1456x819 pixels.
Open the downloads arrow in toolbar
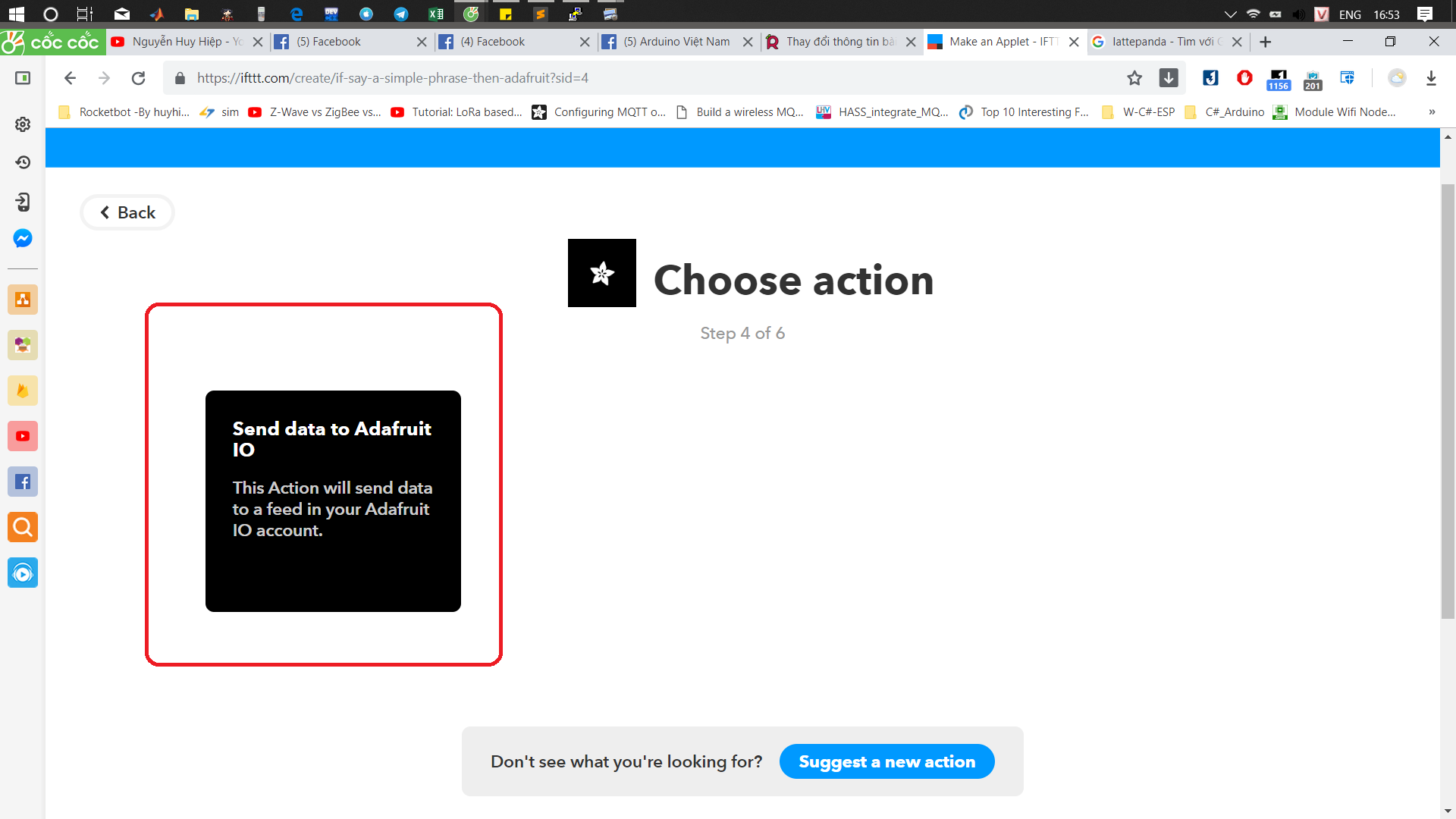point(1431,78)
